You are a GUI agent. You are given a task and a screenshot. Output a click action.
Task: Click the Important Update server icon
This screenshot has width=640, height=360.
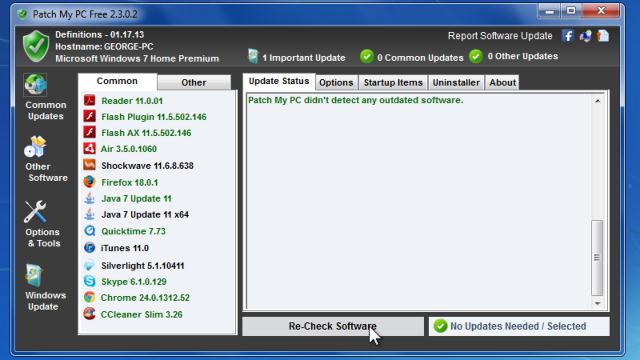pos(253,56)
